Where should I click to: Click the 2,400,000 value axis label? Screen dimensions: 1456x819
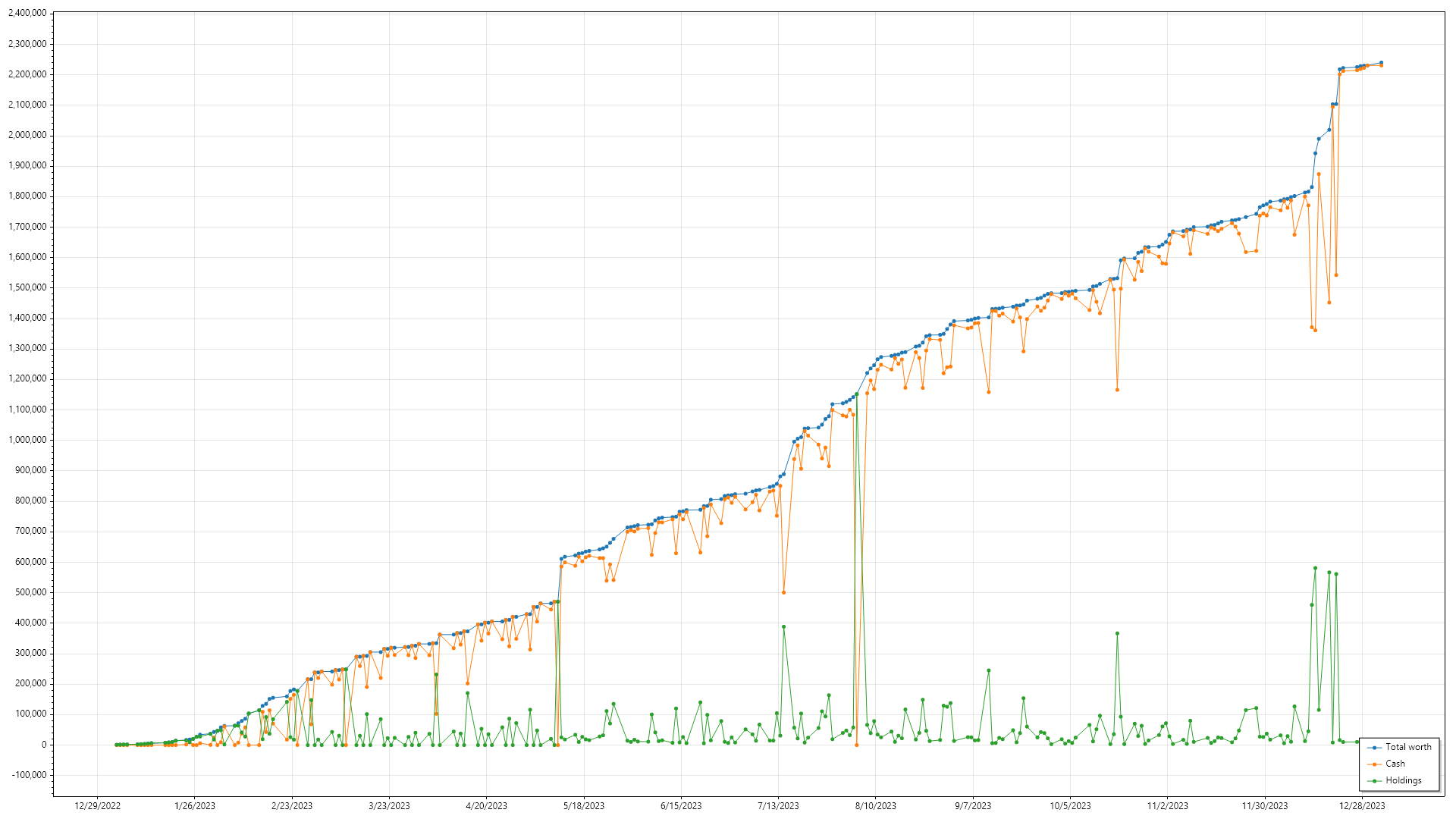tap(27, 14)
